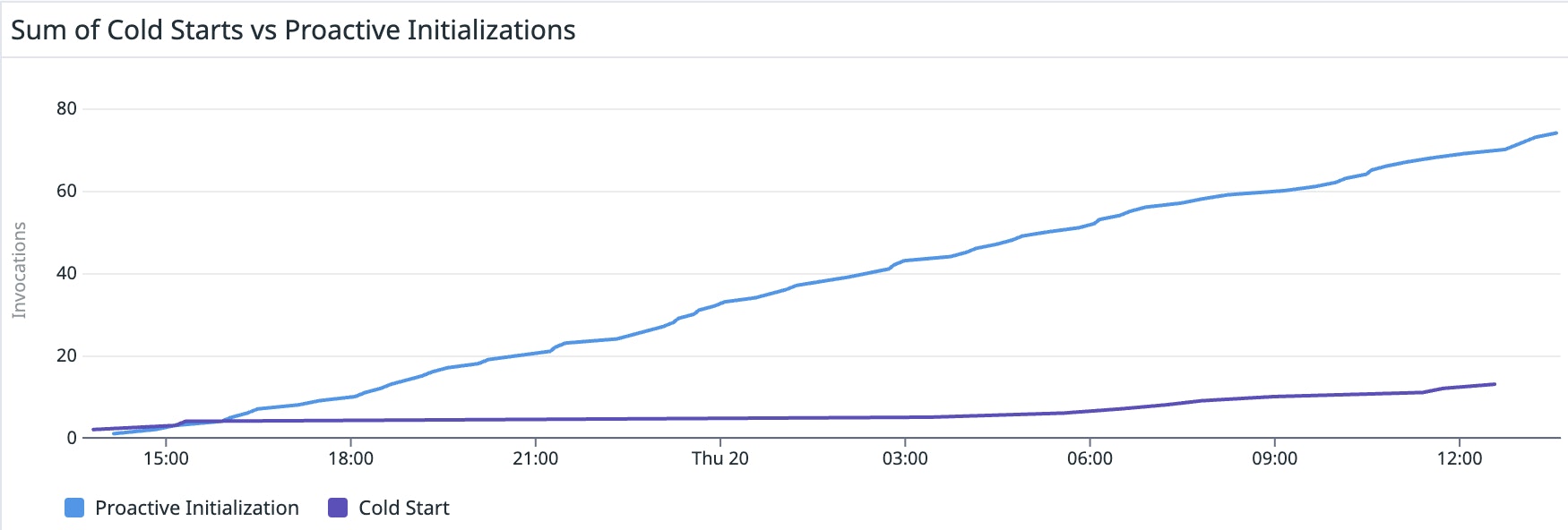
Task: Select the 18:00 time axis label
Action: (350, 458)
